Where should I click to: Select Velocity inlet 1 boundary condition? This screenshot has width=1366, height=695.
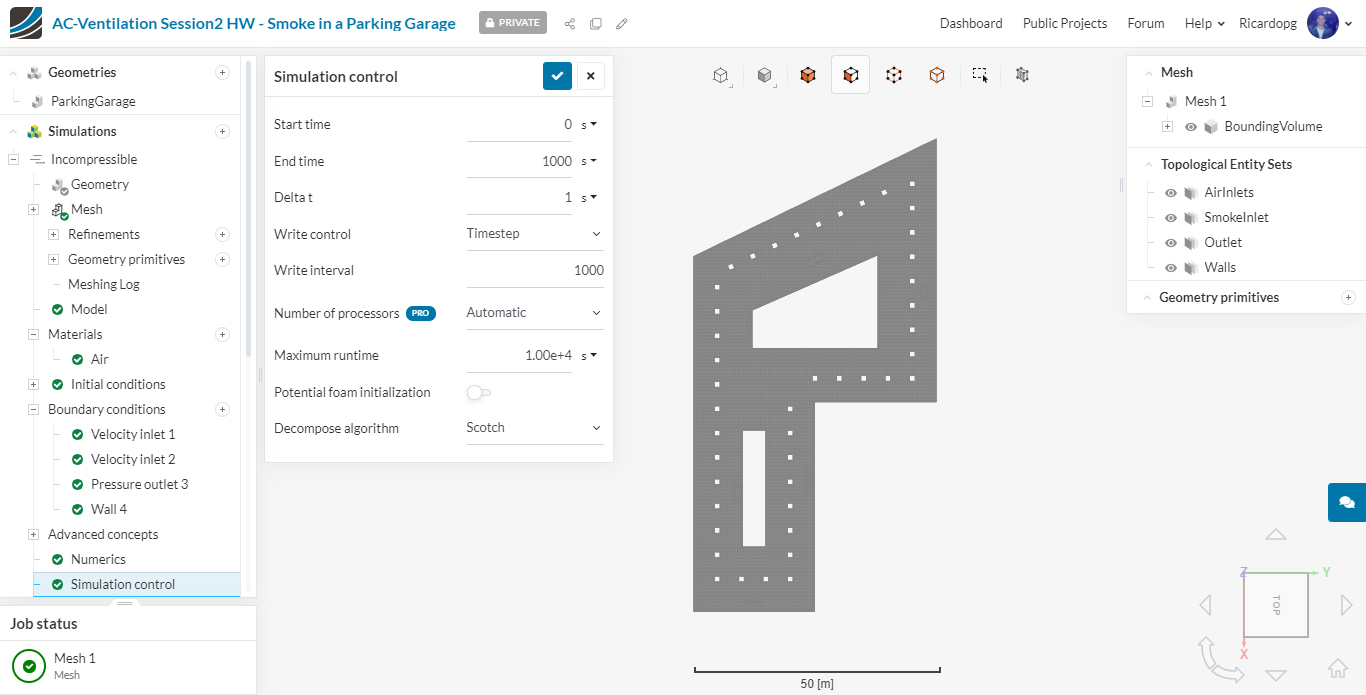coord(133,434)
